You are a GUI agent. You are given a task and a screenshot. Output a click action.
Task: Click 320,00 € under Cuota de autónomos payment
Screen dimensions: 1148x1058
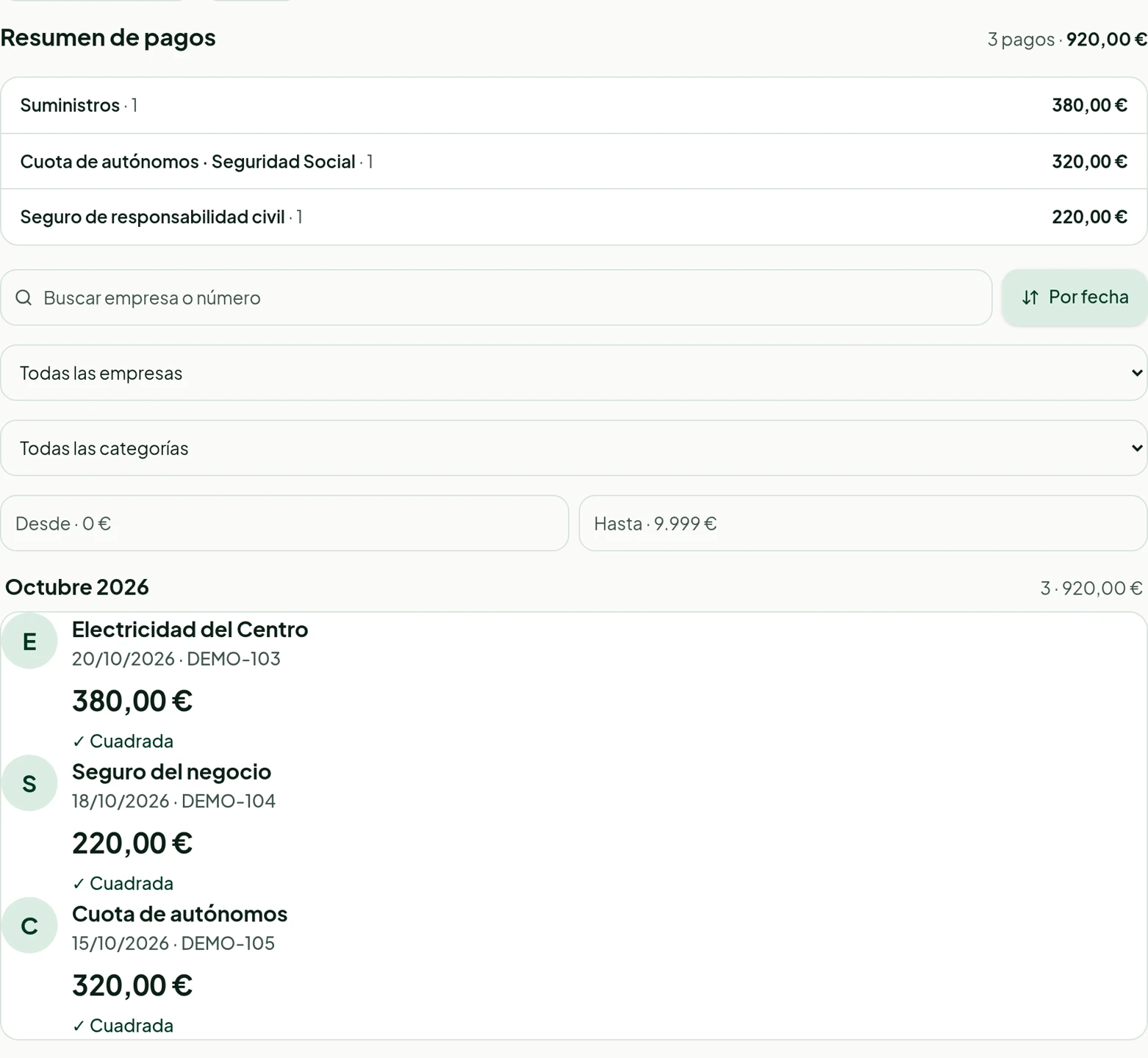coord(132,985)
